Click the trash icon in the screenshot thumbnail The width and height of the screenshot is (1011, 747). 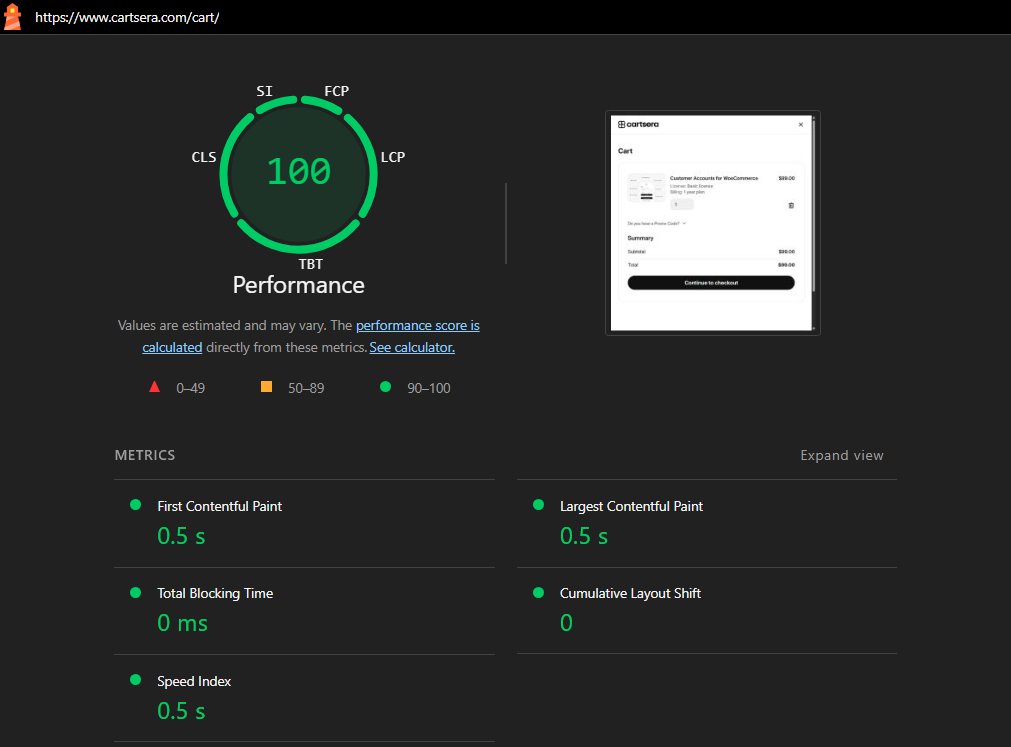[x=791, y=206]
